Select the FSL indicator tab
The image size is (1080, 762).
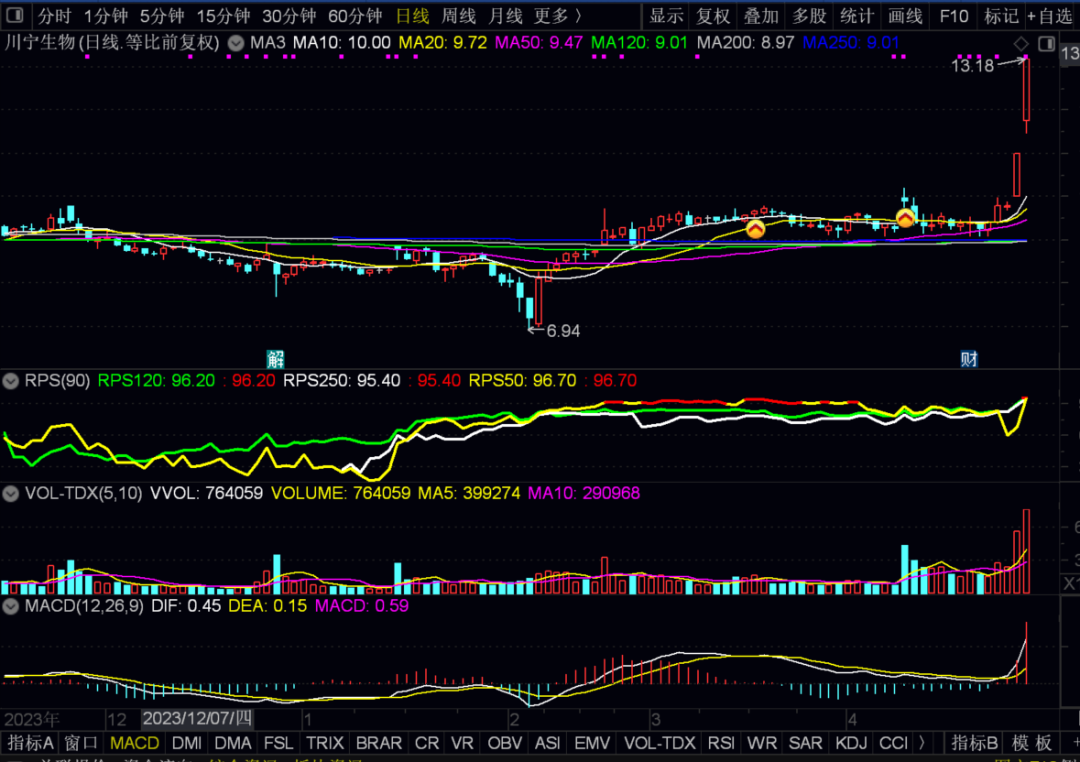(278, 743)
